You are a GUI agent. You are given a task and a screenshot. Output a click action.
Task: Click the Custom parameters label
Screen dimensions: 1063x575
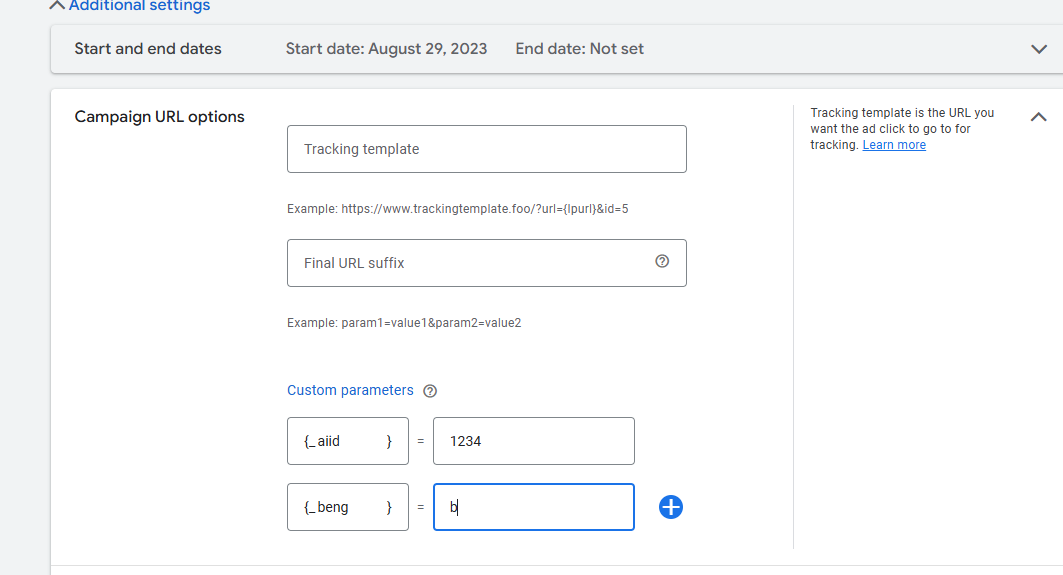click(350, 390)
